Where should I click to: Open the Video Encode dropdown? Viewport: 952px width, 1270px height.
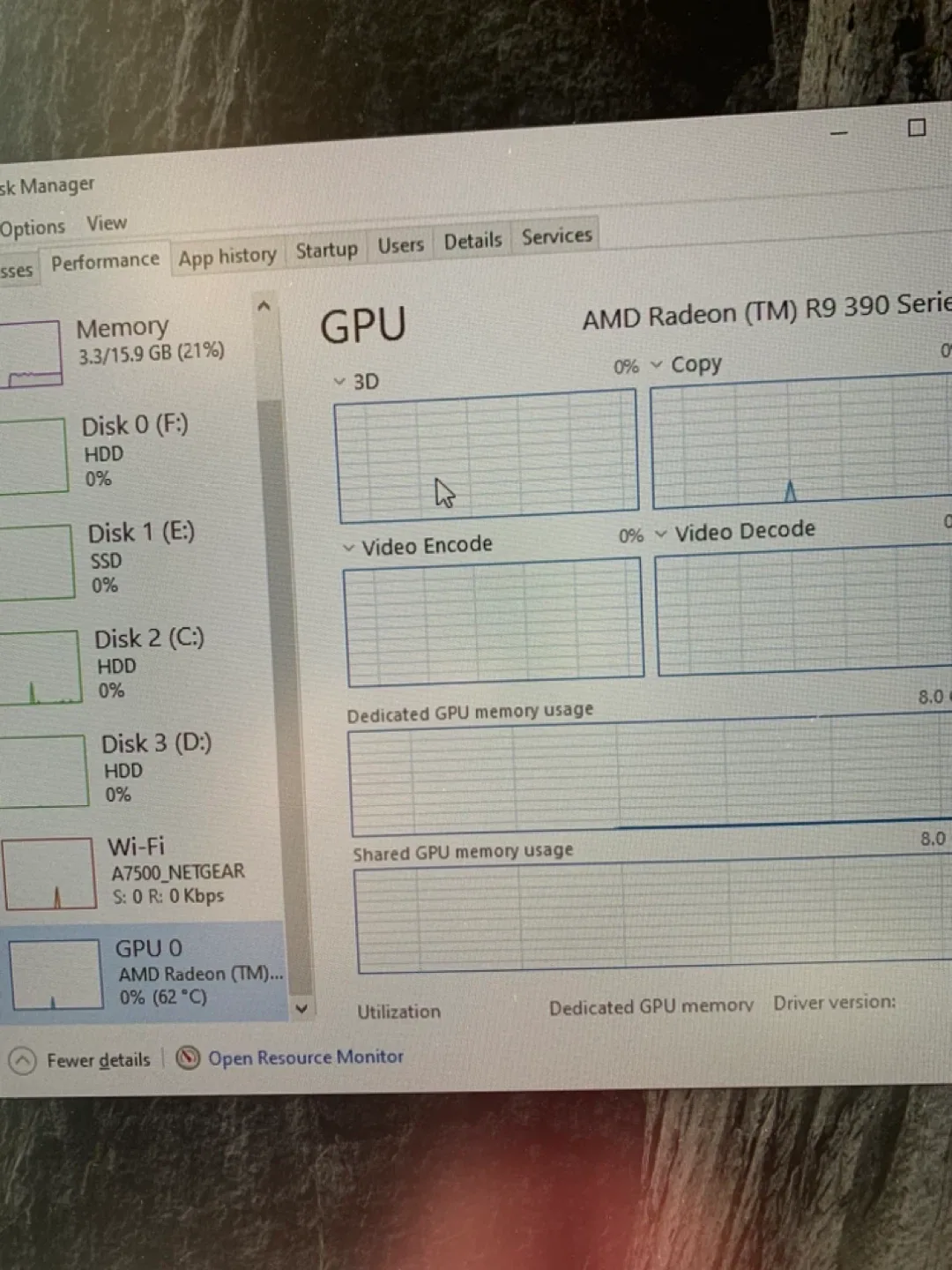coord(348,545)
